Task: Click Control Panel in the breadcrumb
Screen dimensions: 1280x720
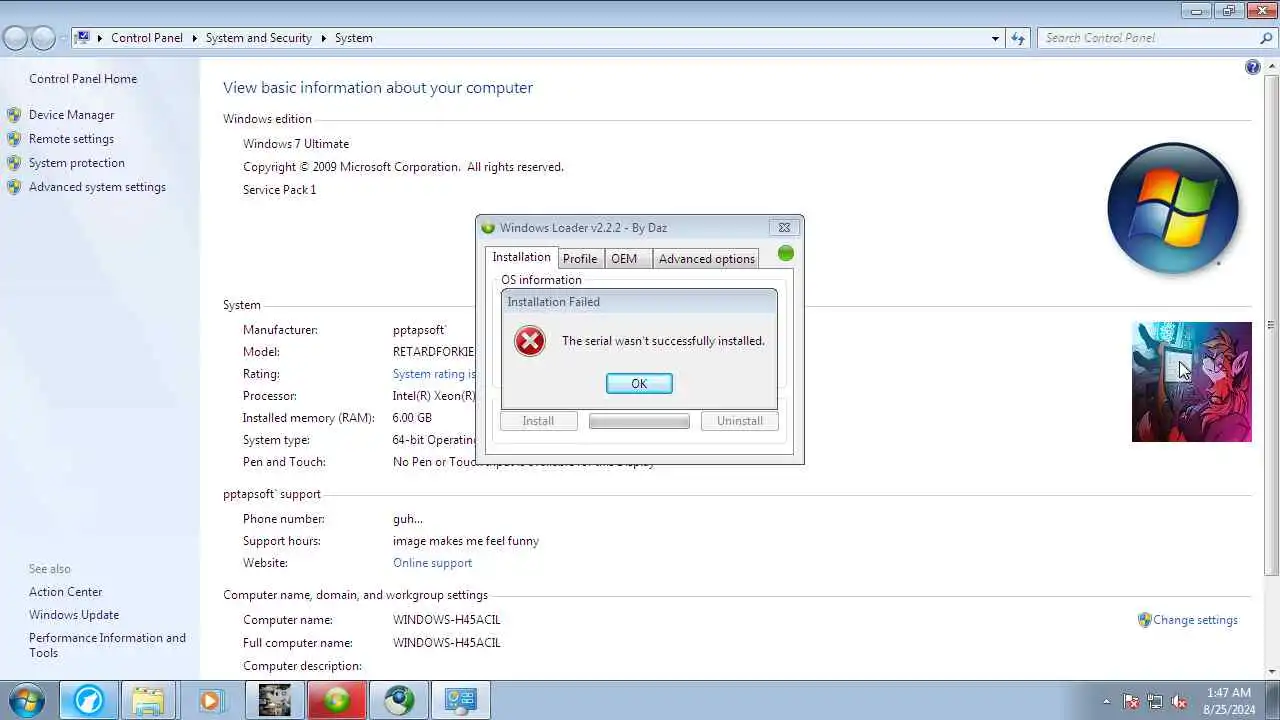Action: [147, 38]
